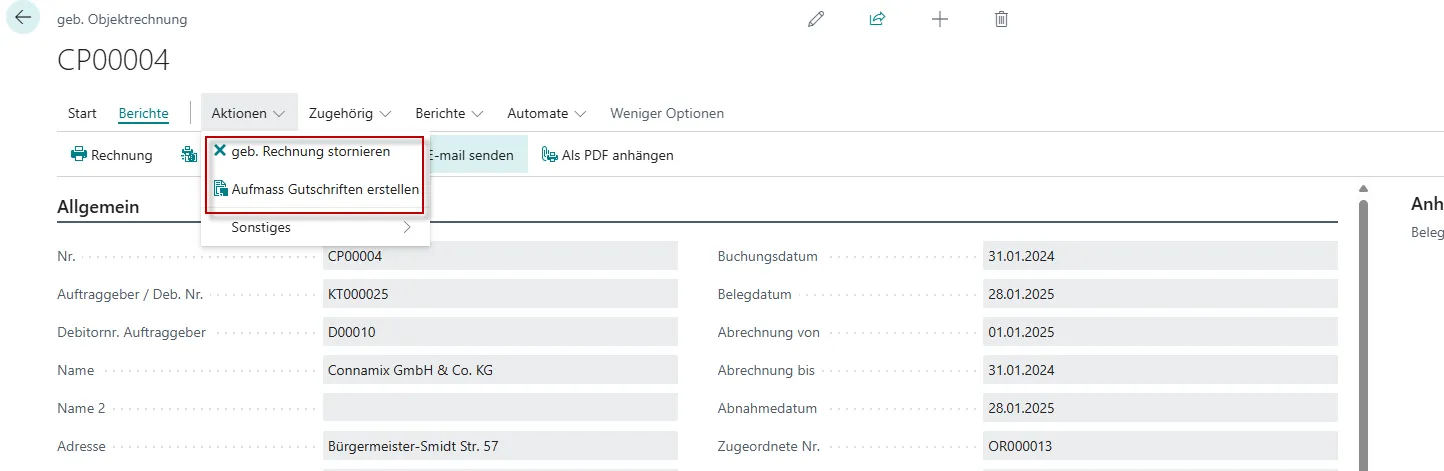Screen dimensions: 1444x471
Task: Click Als PDF anhängen button
Action: click(x=607, y=155)
